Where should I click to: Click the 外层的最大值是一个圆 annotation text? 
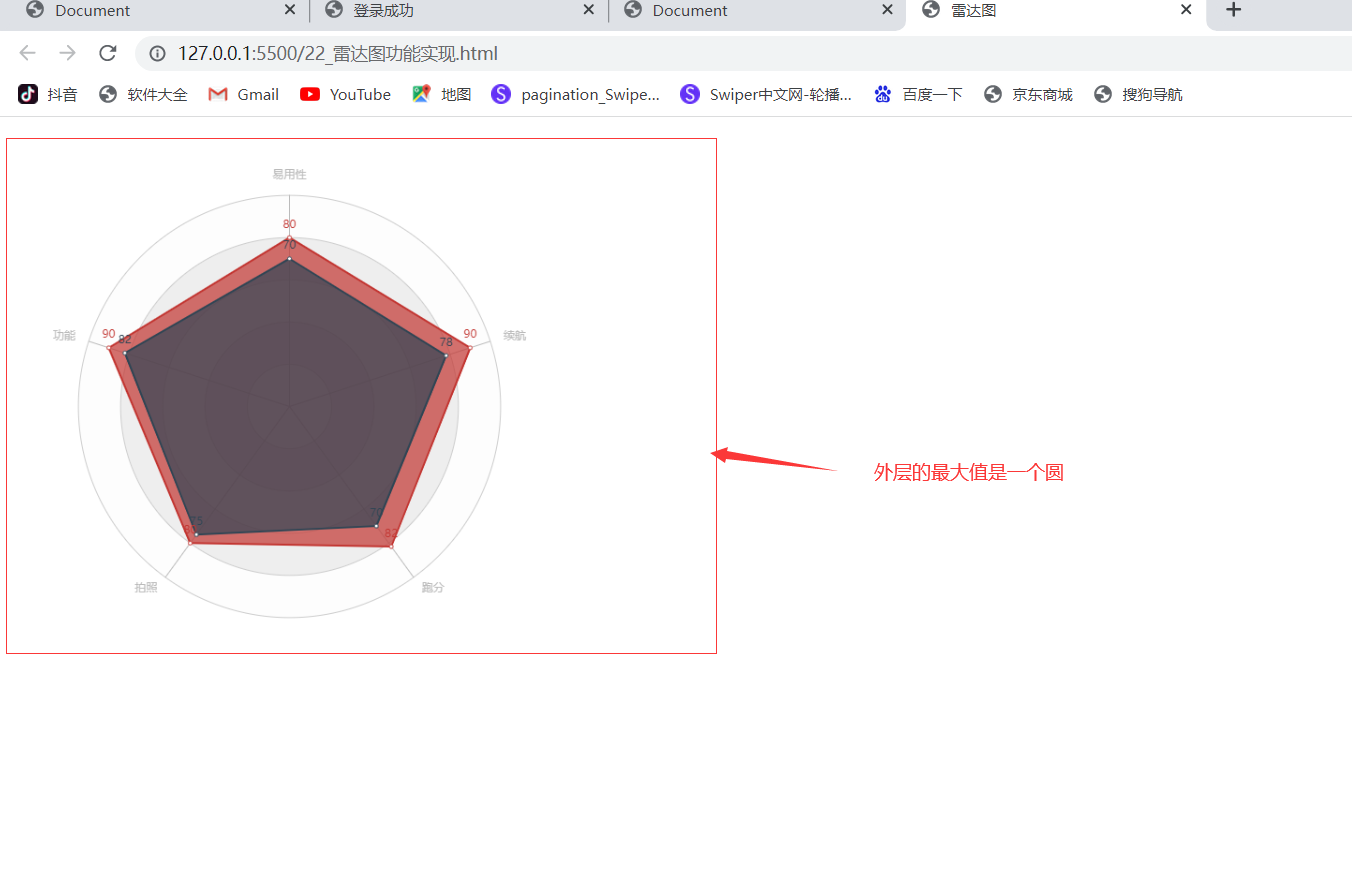[969, 473]
